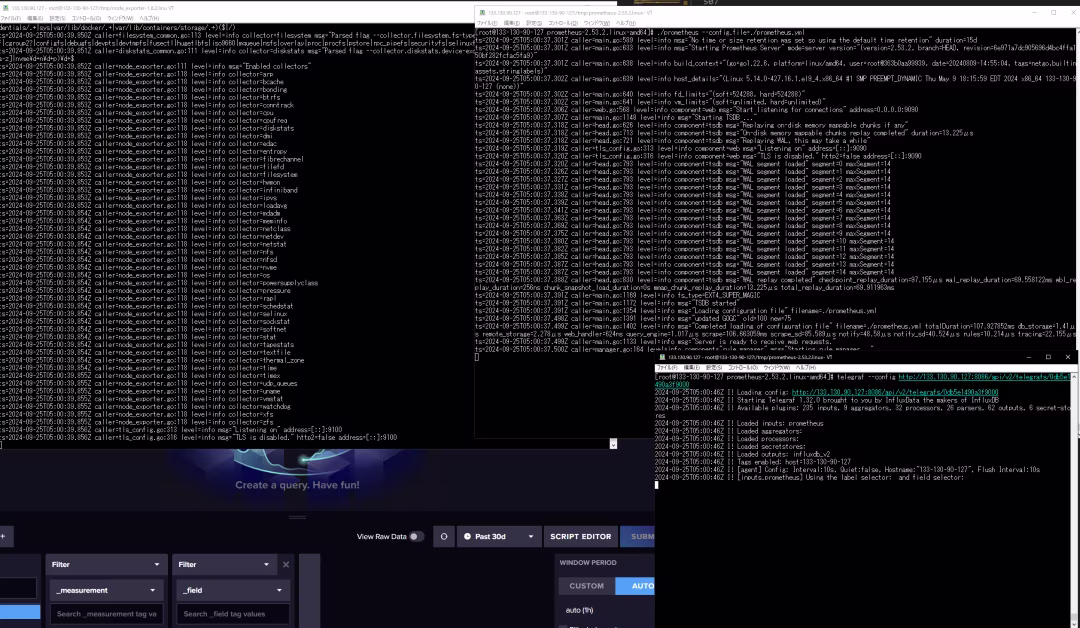Click the "Server is ready to receive web requests." line
Screen dimensions: 1080x628
tap(654, 342)
